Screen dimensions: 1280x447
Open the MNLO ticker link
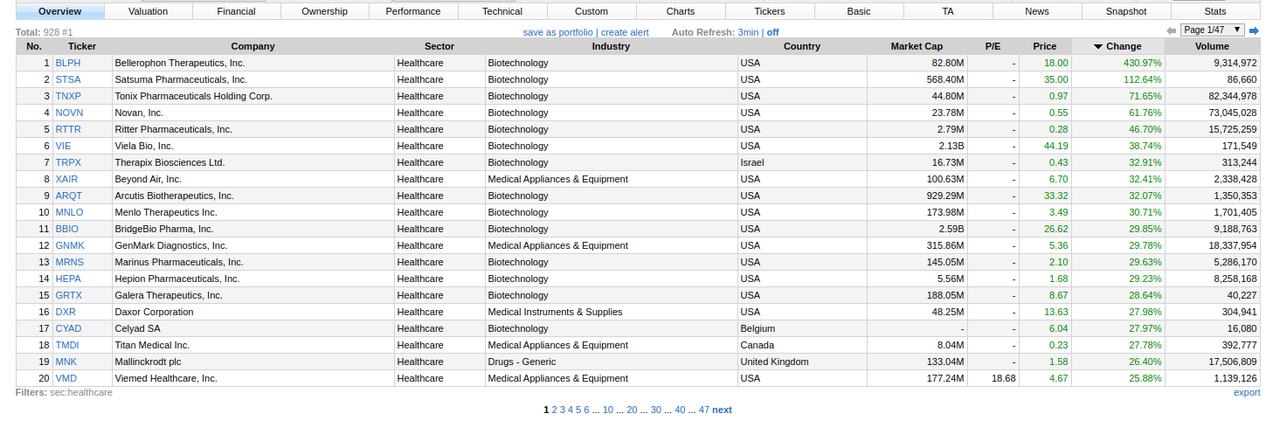point(69,212)
